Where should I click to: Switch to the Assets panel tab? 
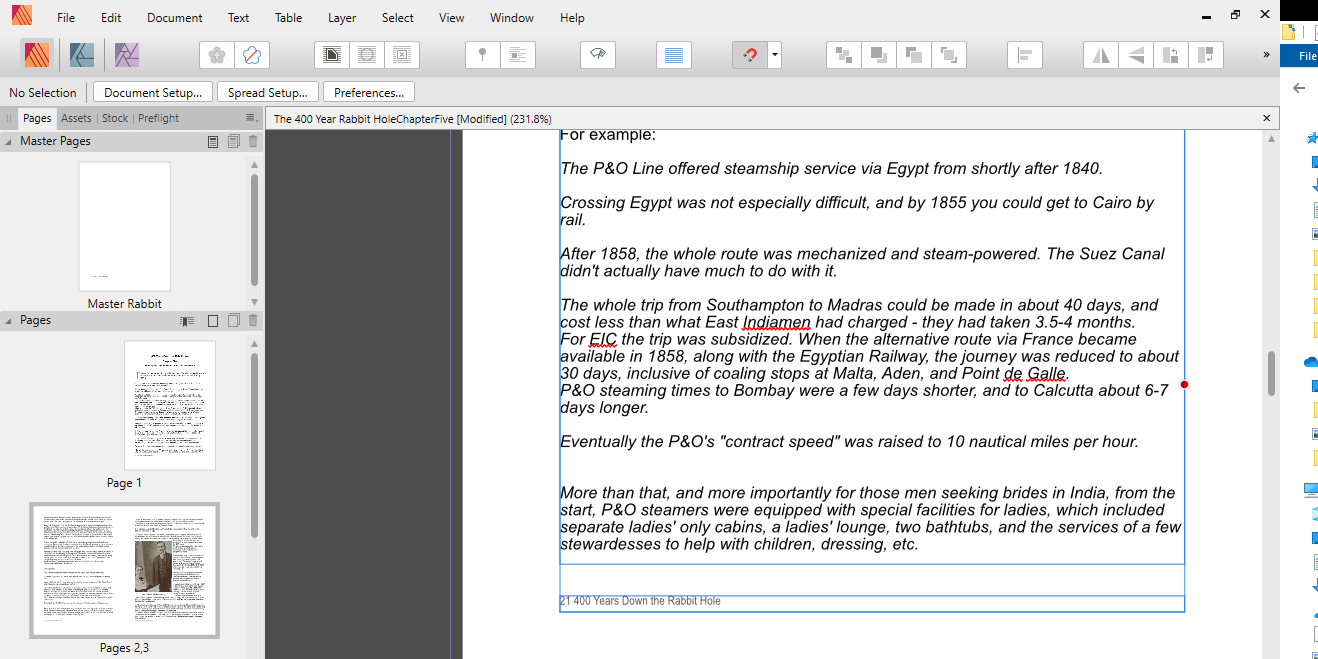pos(76,118)
